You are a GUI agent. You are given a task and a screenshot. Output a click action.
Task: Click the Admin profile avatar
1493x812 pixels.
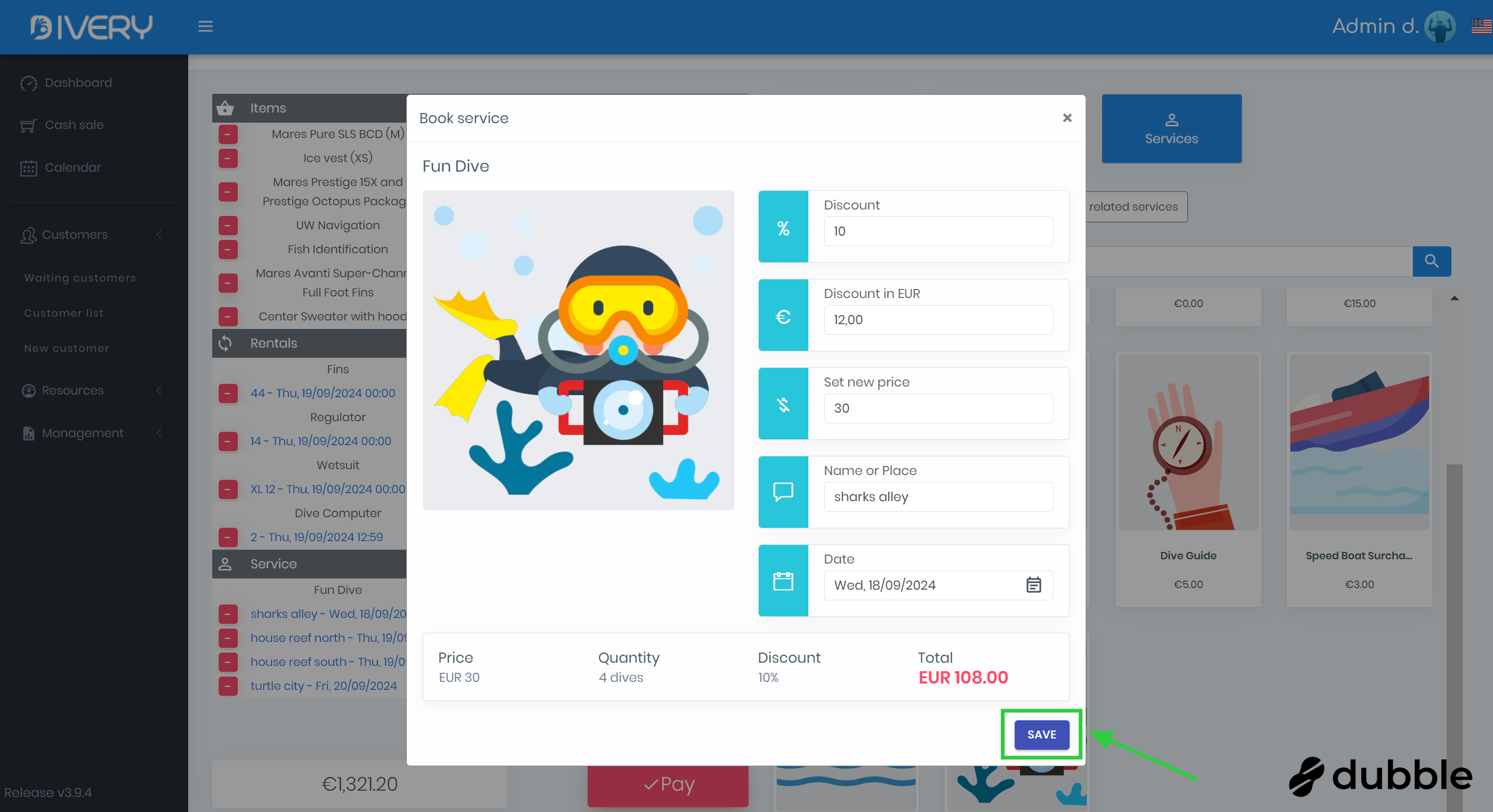[1440, 26]
